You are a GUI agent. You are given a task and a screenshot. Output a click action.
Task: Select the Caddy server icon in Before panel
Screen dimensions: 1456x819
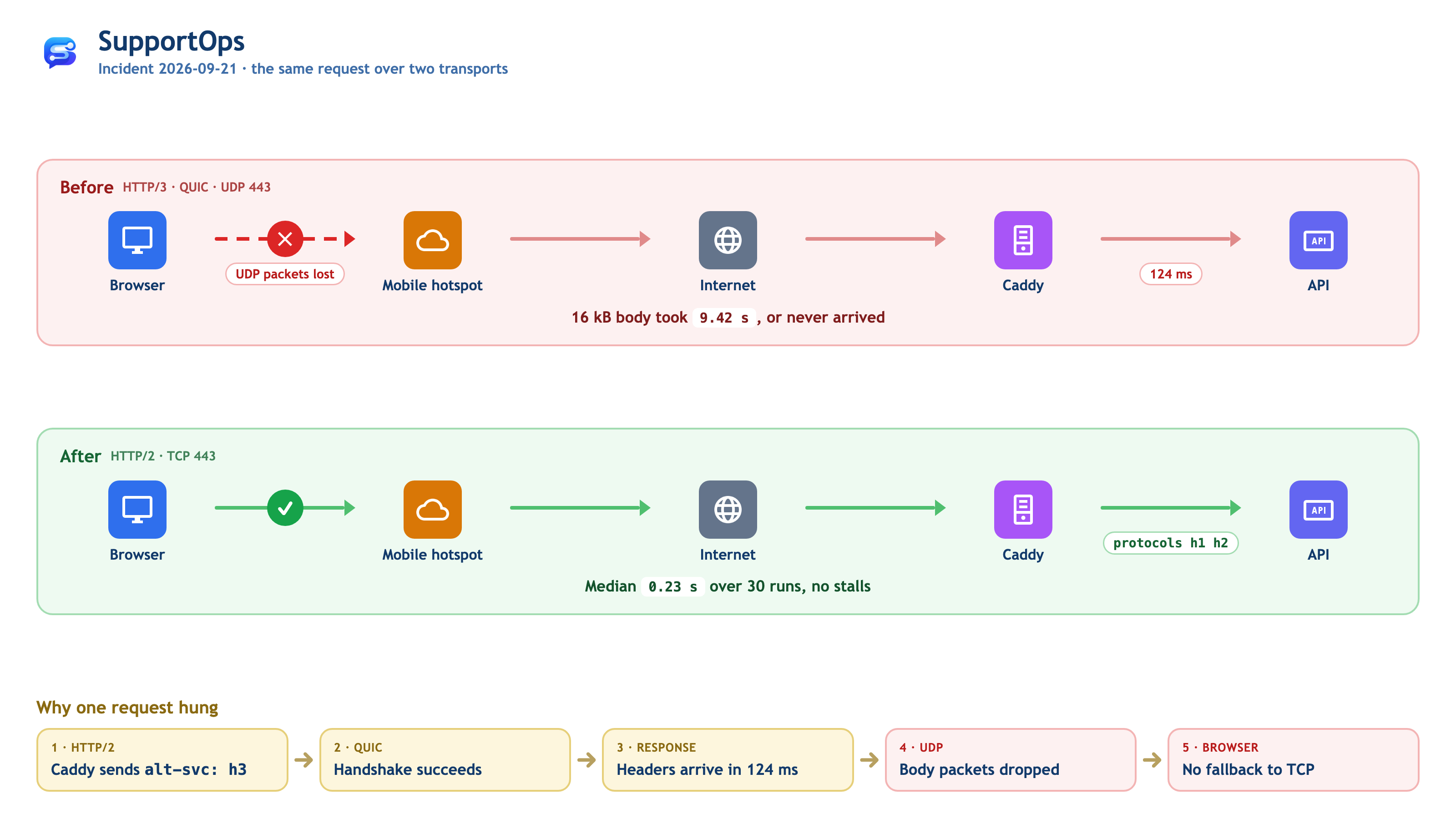tap(1023, 240)
